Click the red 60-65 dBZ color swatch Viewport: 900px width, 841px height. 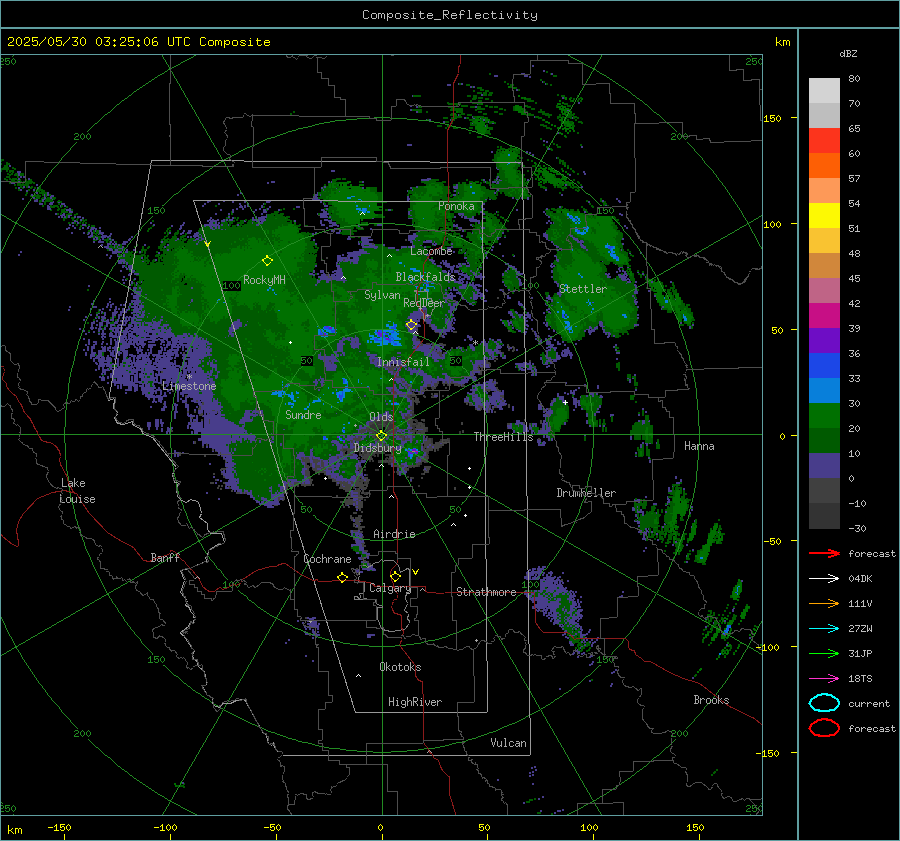(x=824, y=141)
